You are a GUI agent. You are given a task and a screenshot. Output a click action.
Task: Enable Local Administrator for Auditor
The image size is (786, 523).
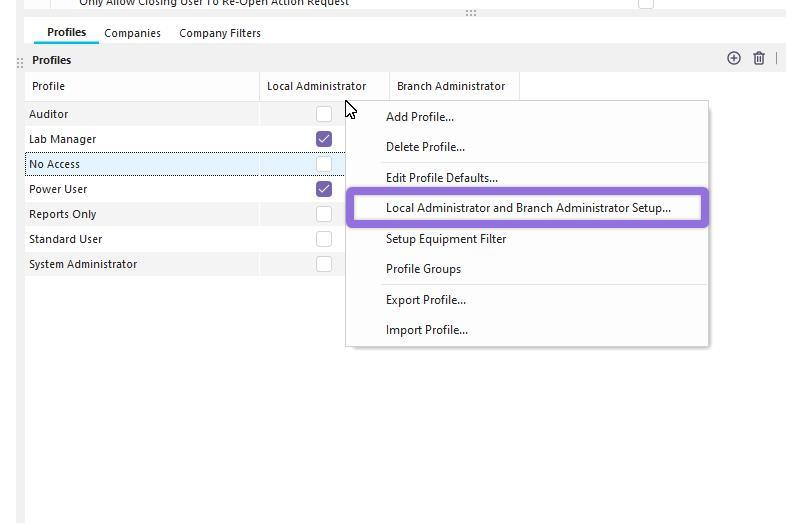pos(323,114)
